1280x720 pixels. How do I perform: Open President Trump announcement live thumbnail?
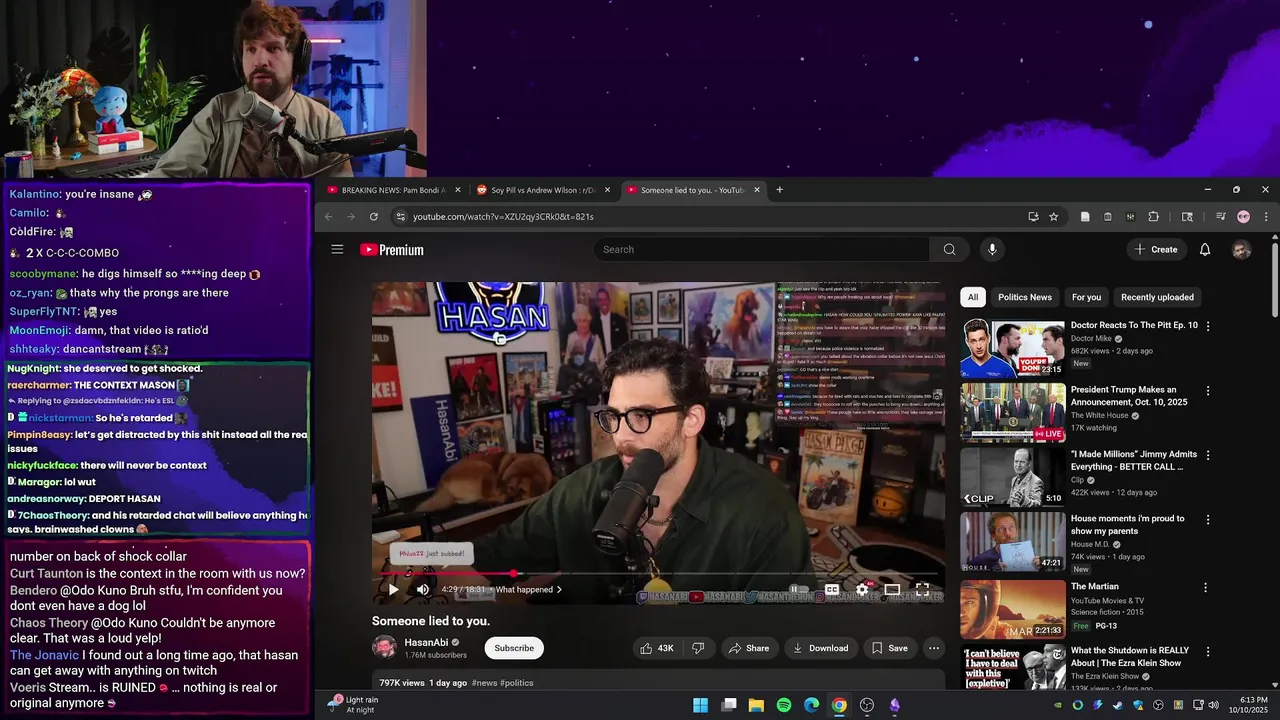point(1013,412)
